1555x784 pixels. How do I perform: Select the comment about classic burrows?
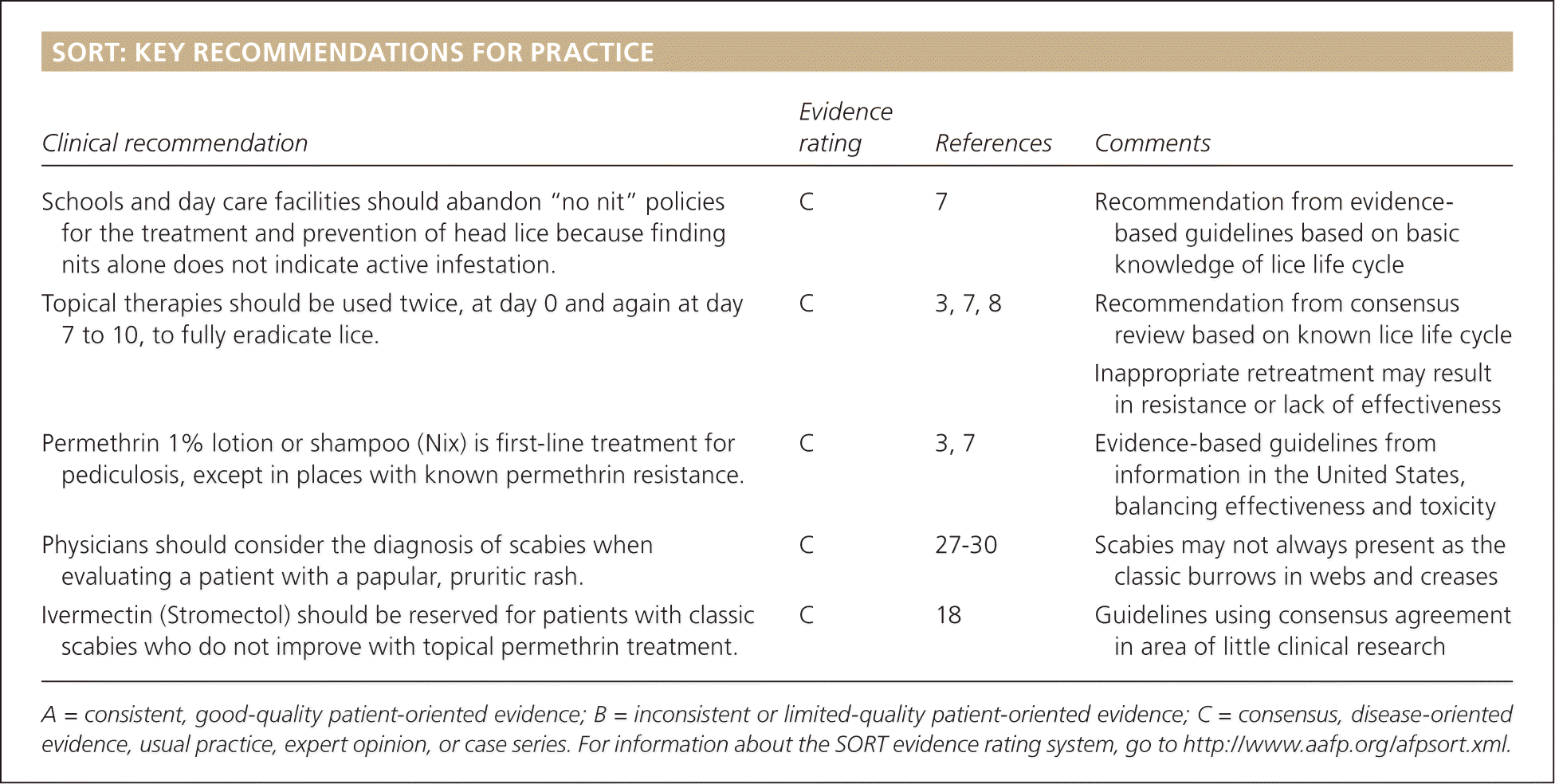pos(1299,561)
